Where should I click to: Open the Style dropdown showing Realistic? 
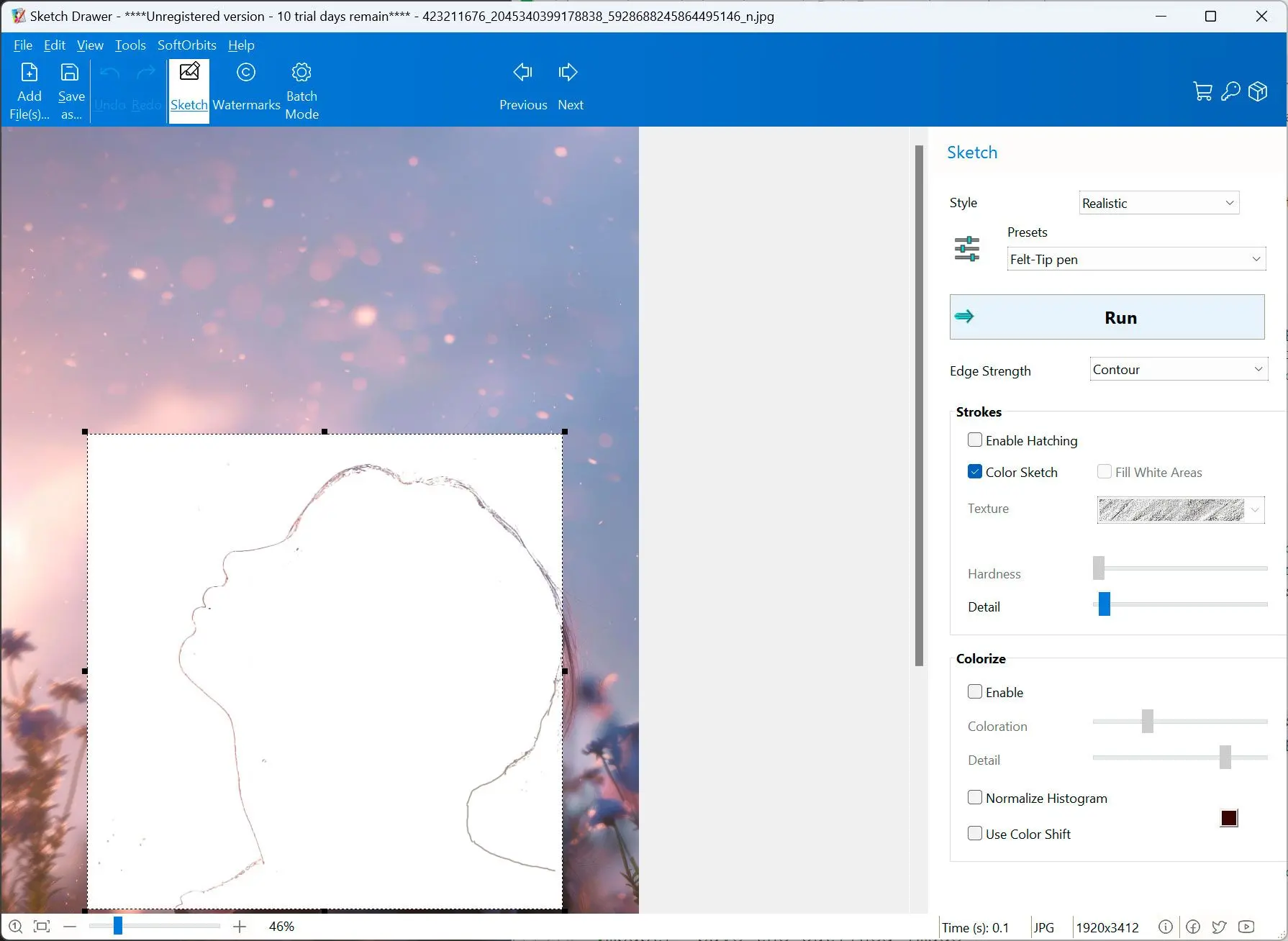pos(1159,203)
